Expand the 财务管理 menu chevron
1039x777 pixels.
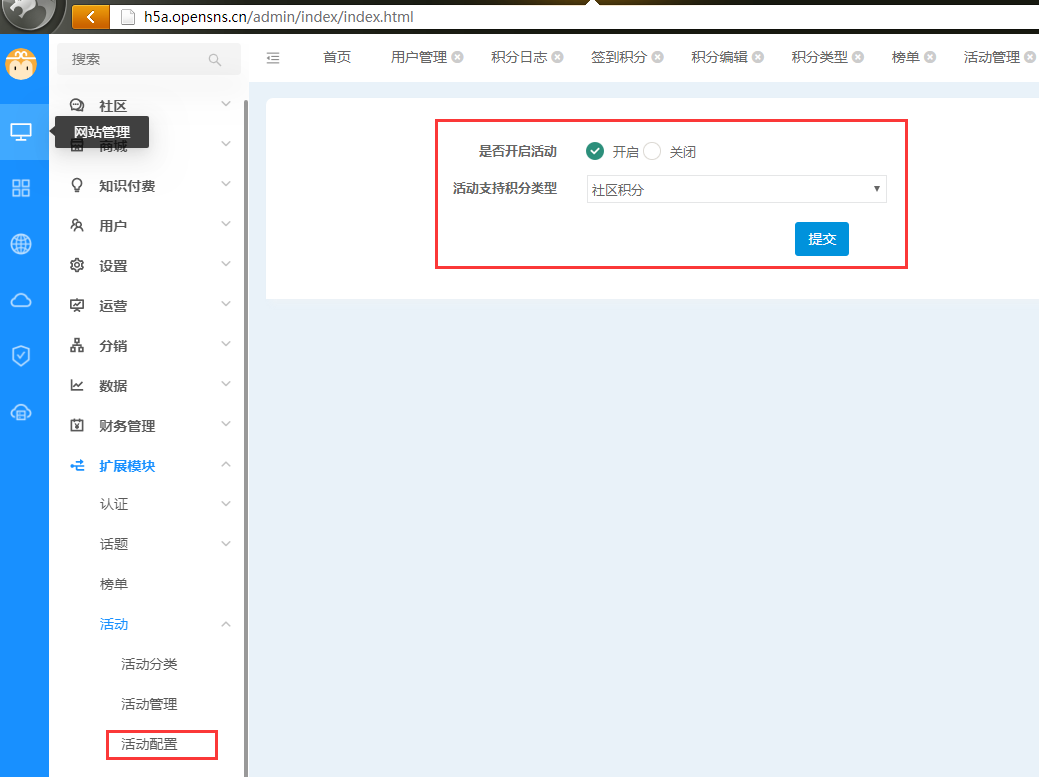pos(226,423)
